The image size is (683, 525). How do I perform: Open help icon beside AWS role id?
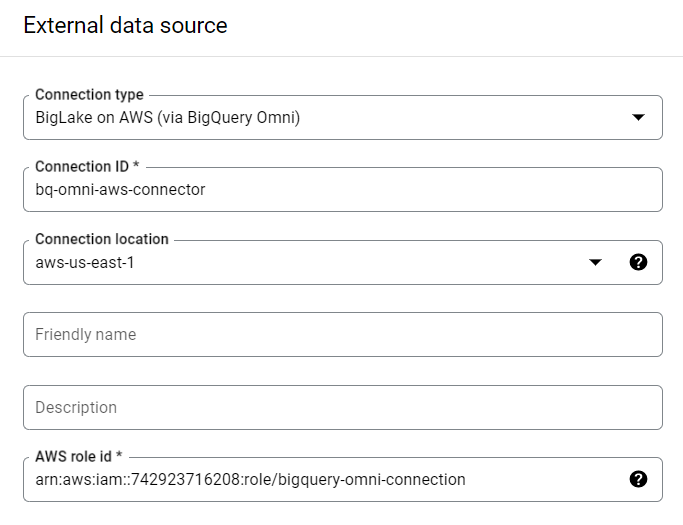638,479
